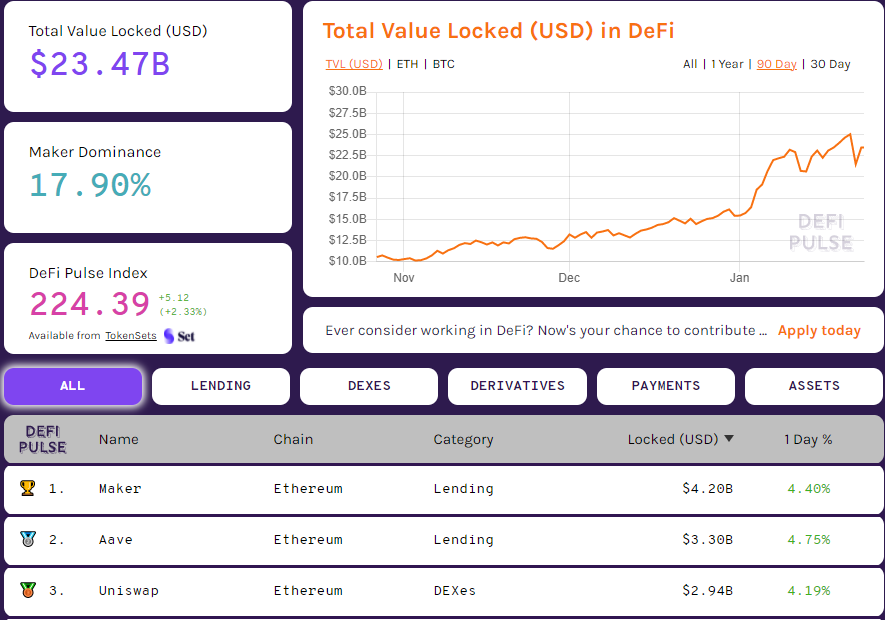Click the PAYMENTS filter button
885x620 pixels.
[665, 386]
